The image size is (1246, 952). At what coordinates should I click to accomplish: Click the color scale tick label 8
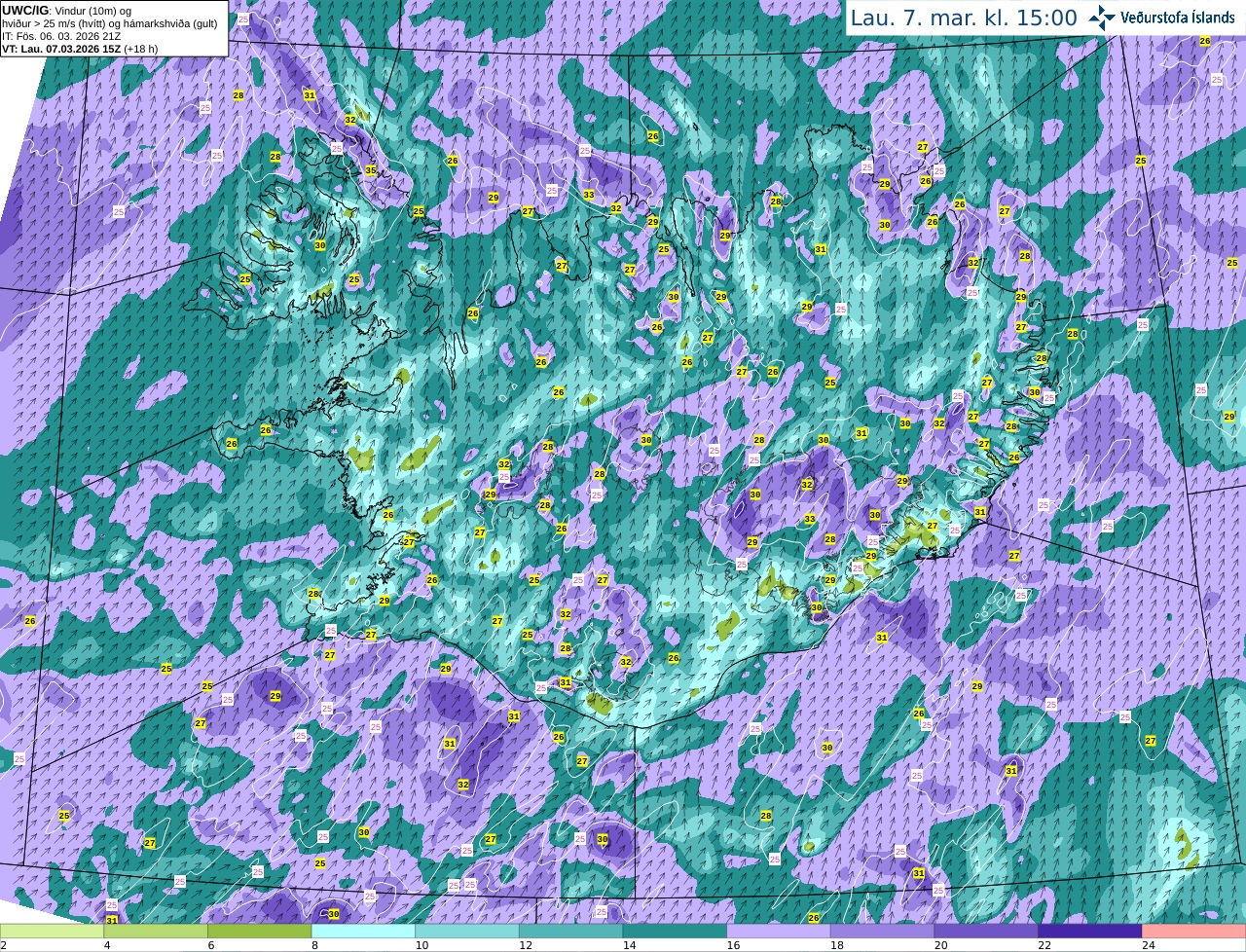pos(314,946)
